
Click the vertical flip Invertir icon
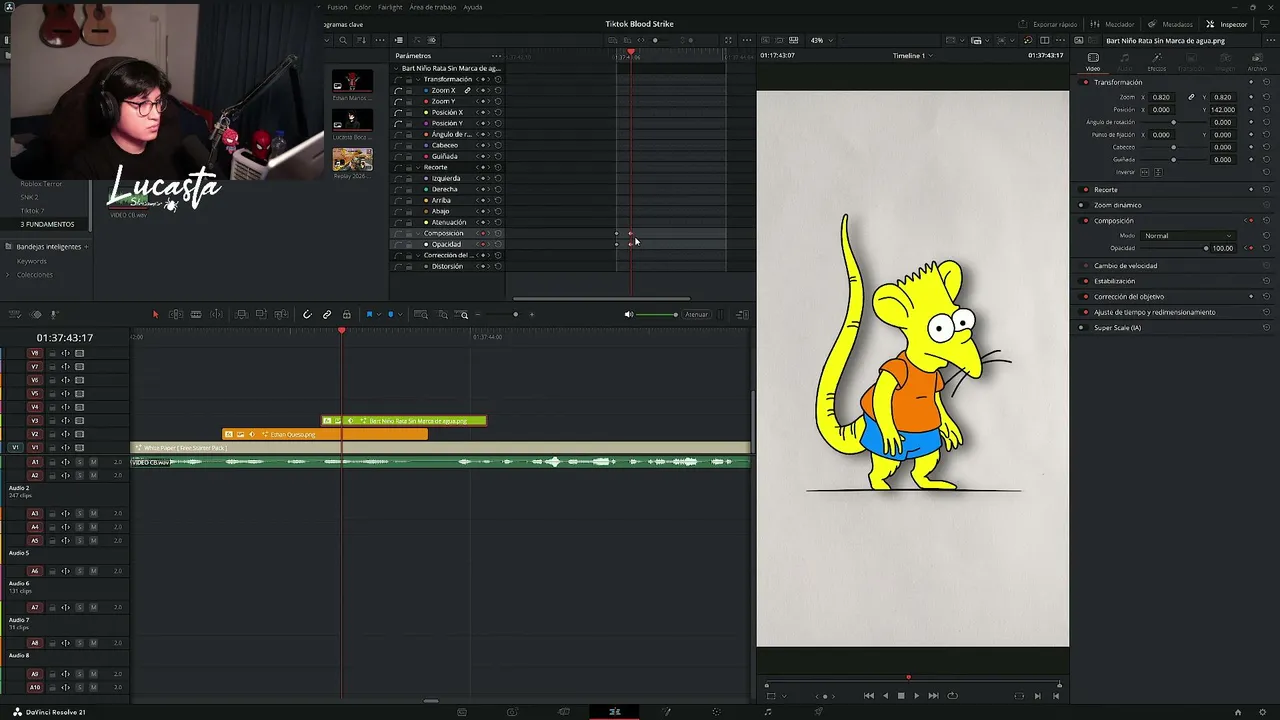click(x=1158, y=172)
